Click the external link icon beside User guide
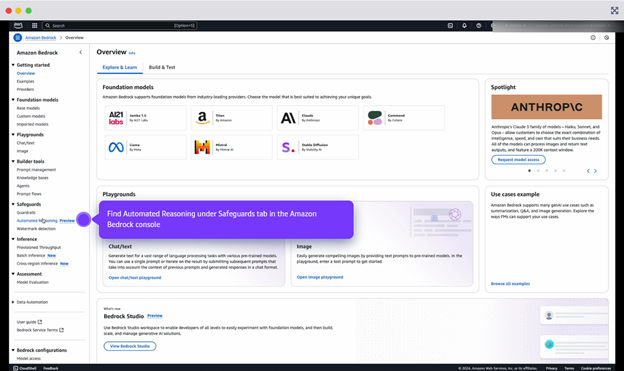This screenshot has width=624, height=371. [40, 322]
